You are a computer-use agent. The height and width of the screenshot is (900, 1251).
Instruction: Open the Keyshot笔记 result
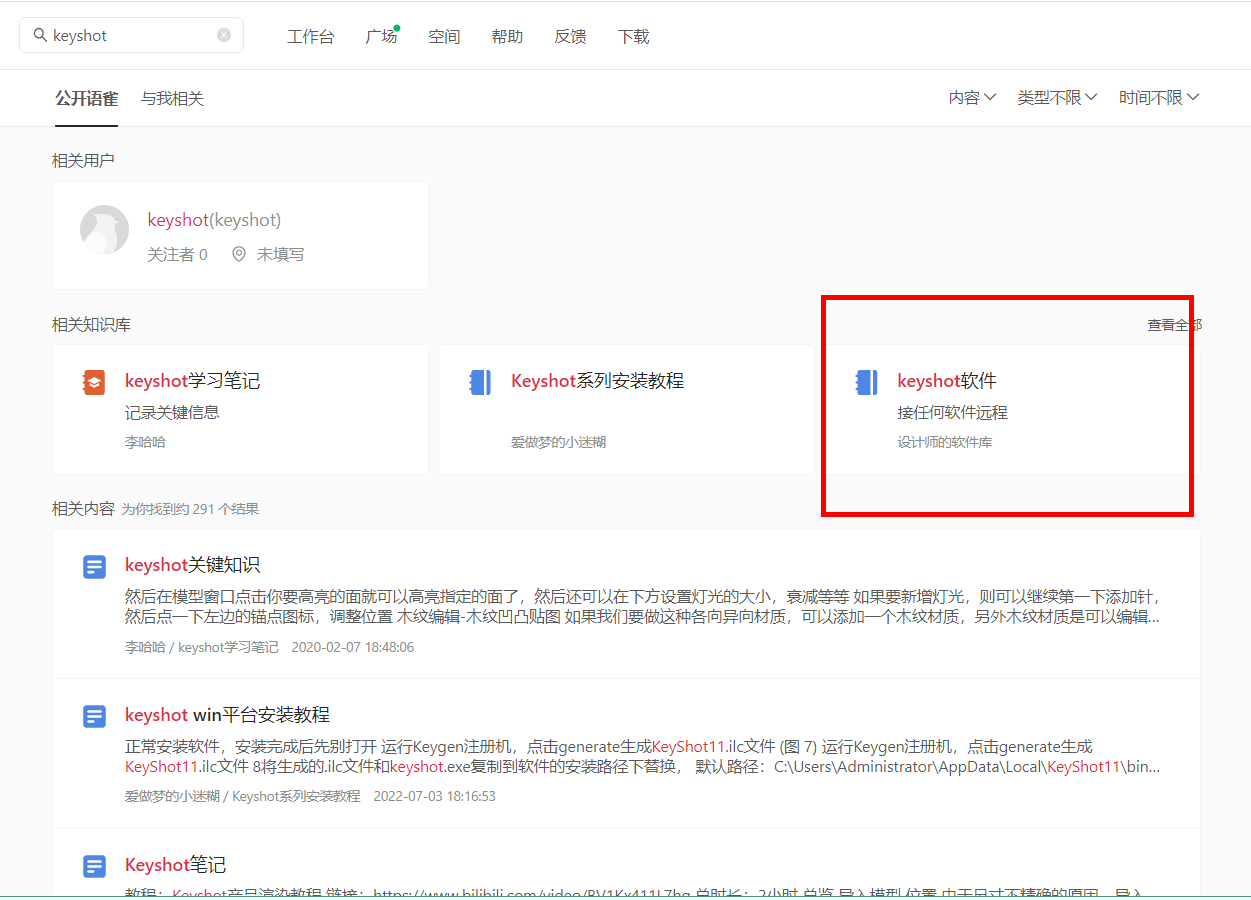175,865
